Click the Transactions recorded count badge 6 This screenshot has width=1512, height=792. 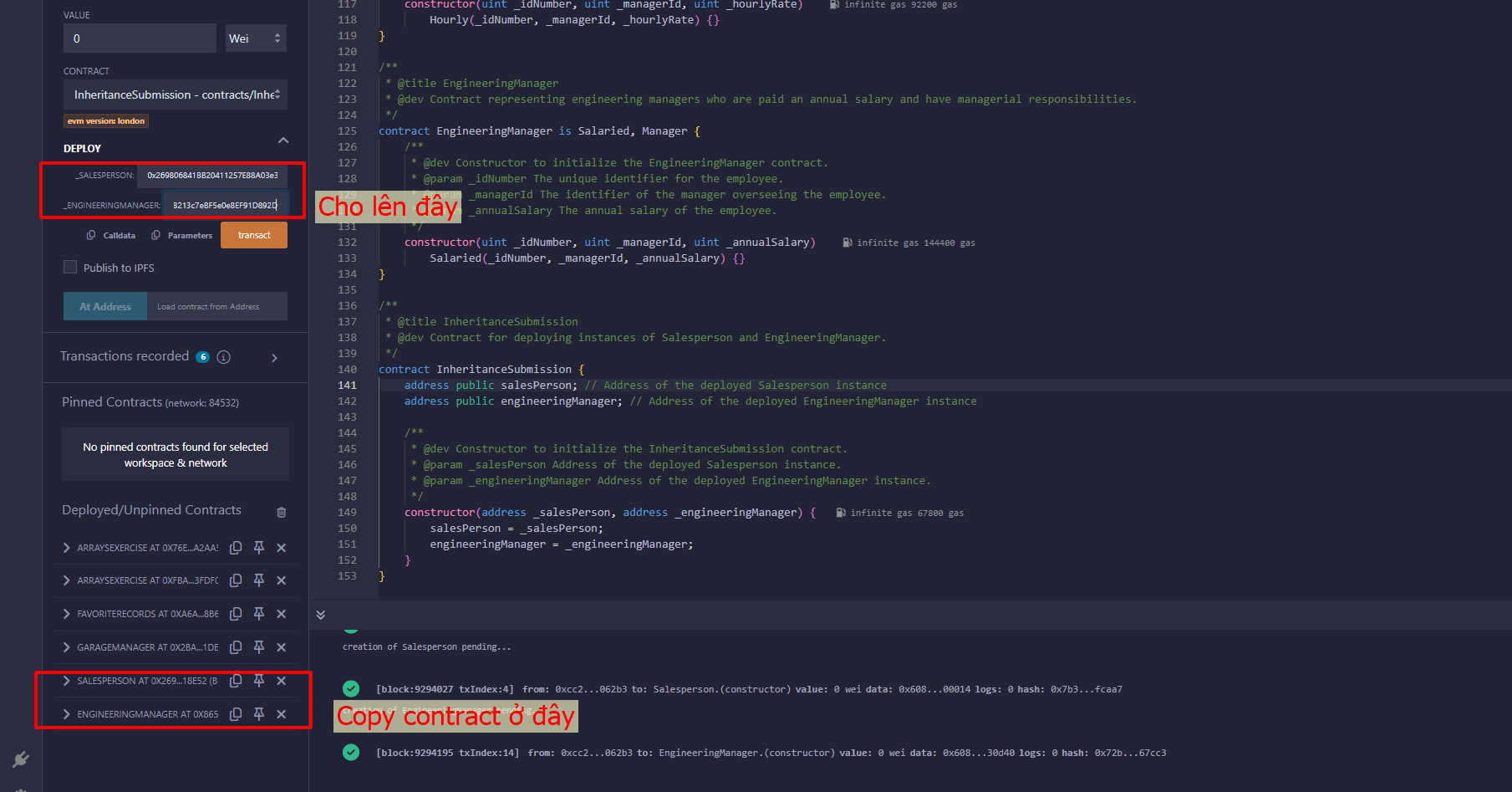coord(203,357)
